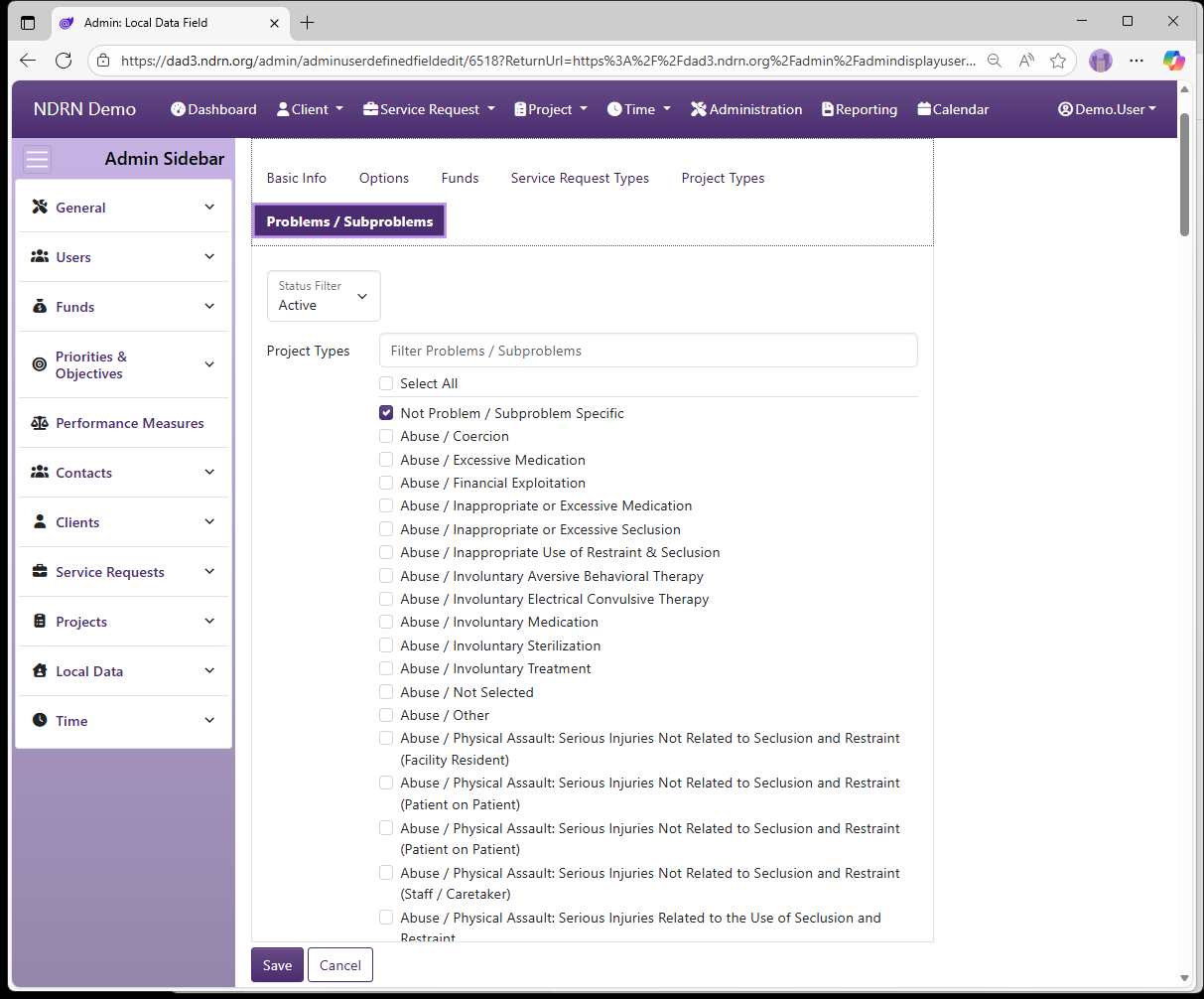
Task: Click the Performance Measures scale icon
Action: 40,423
